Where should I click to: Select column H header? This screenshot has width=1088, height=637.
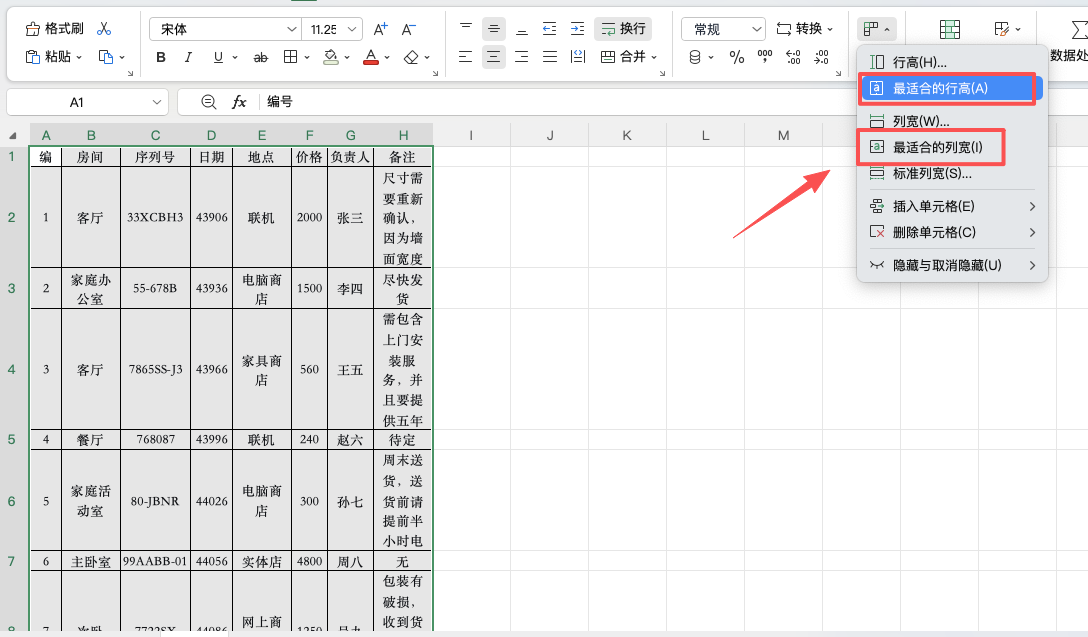point(403,135)
